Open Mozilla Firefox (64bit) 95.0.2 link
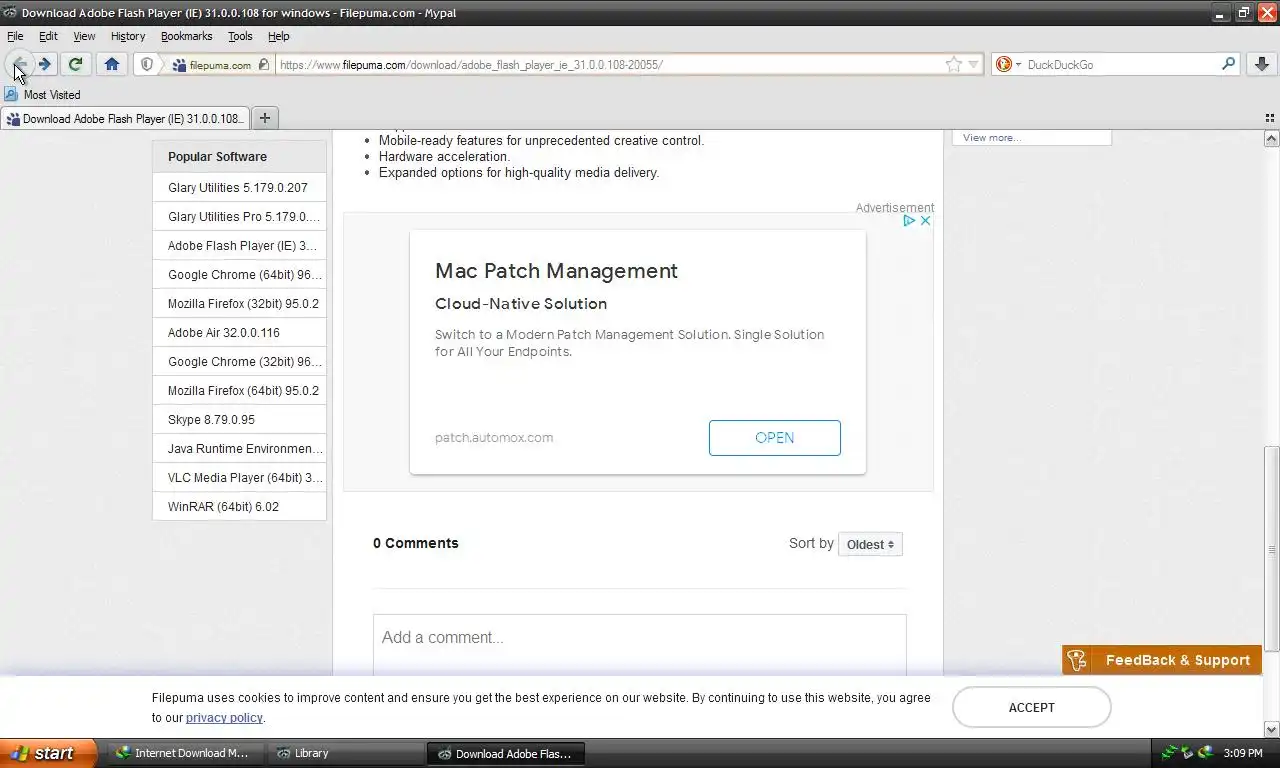The height and width of the screenshot is (768, 1280). pyautogui.click(x=243, y=391)
